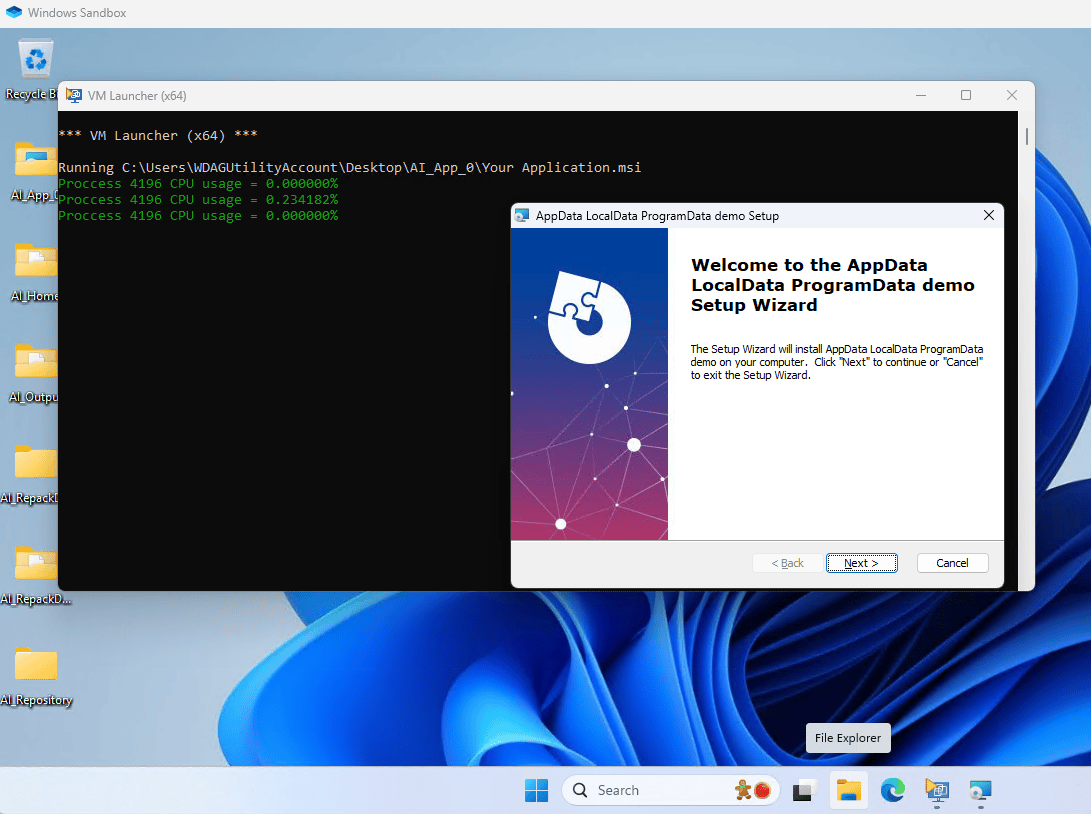1091x814 pixels.
Task: Open the Windows Start menu
Action: pos(536,790)
